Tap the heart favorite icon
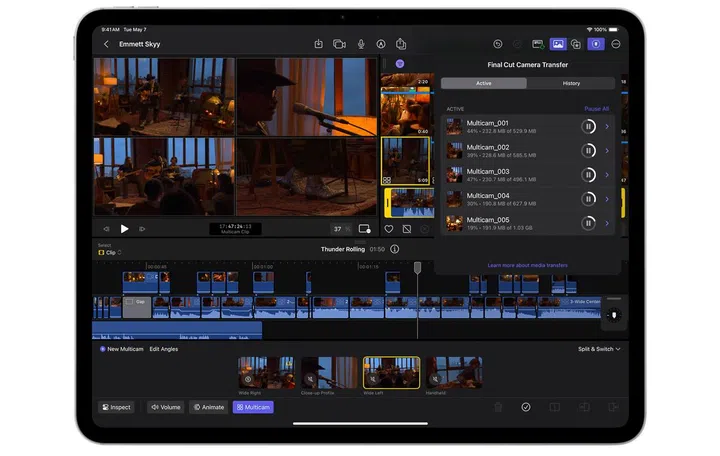The height and width of the screenshot is (456, 720). 389,229
